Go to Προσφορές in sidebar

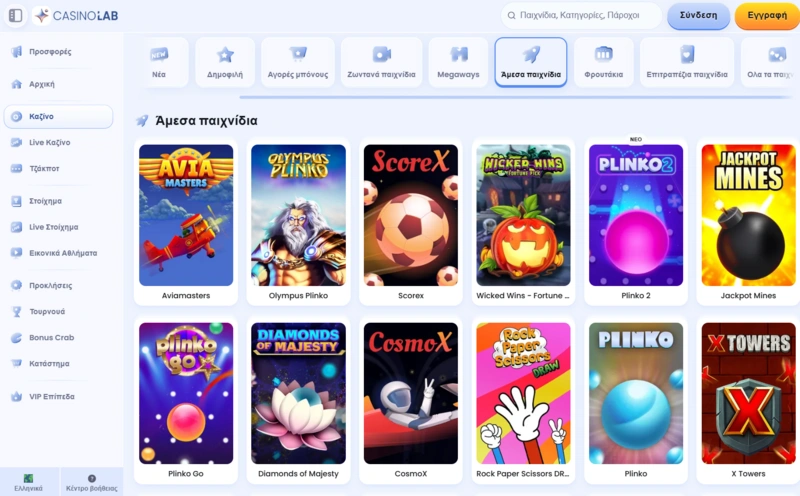click(50, 52)
